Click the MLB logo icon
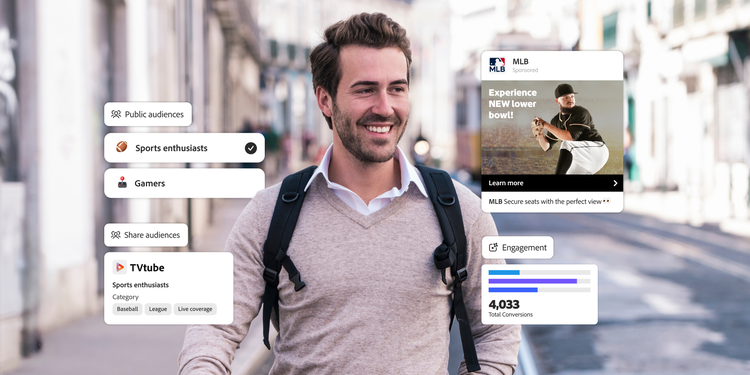Screen dimensions: 750x375 497,65
